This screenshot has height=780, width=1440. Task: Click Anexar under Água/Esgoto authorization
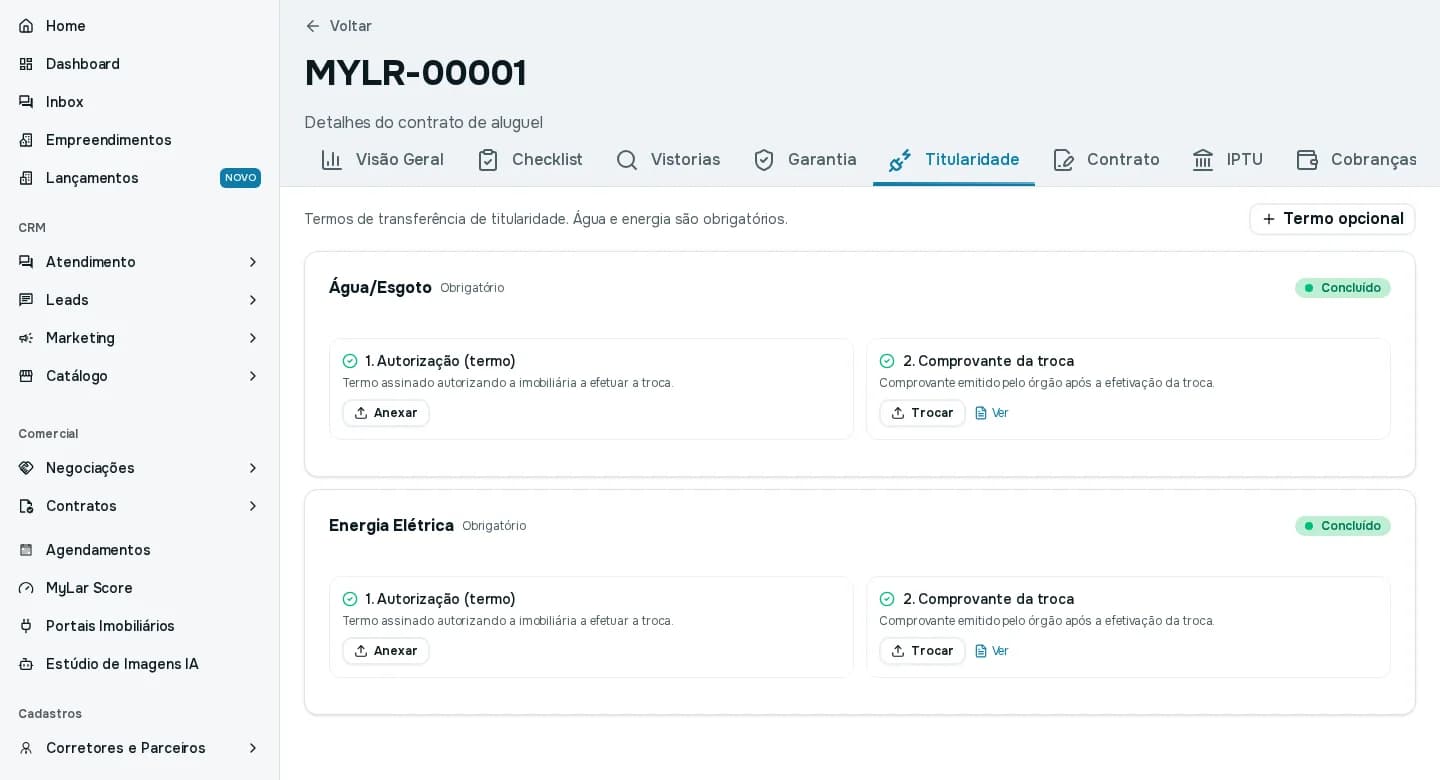(386, 413)
